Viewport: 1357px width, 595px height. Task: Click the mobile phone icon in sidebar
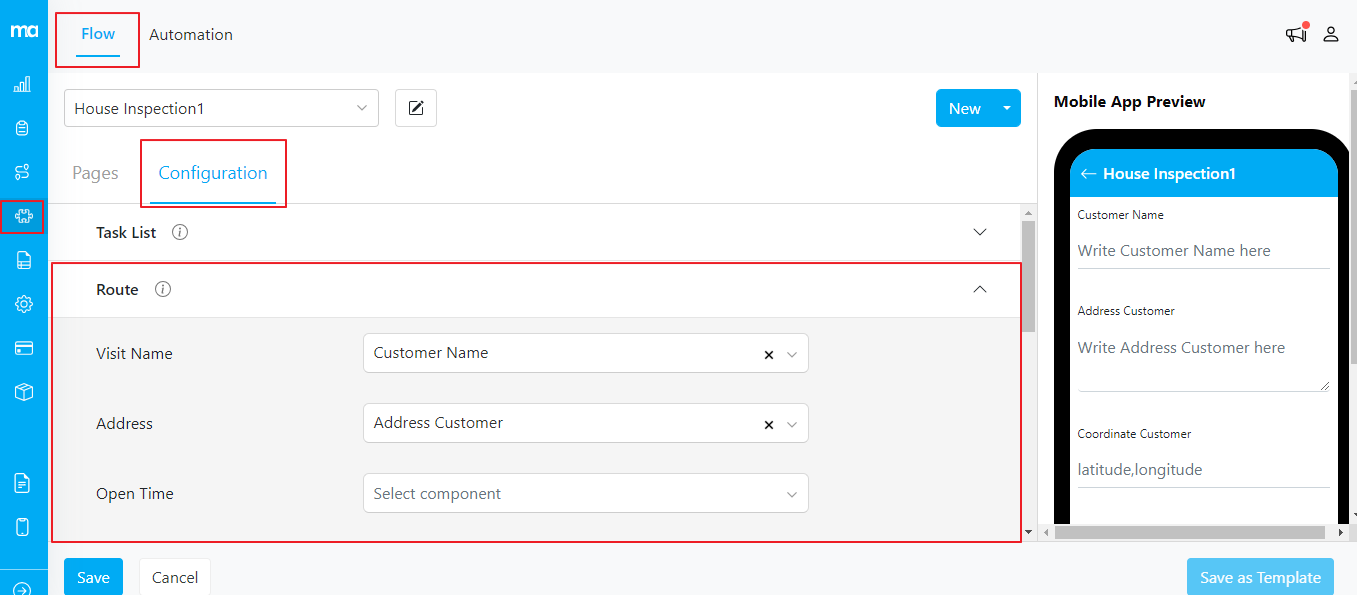point(23,527)
